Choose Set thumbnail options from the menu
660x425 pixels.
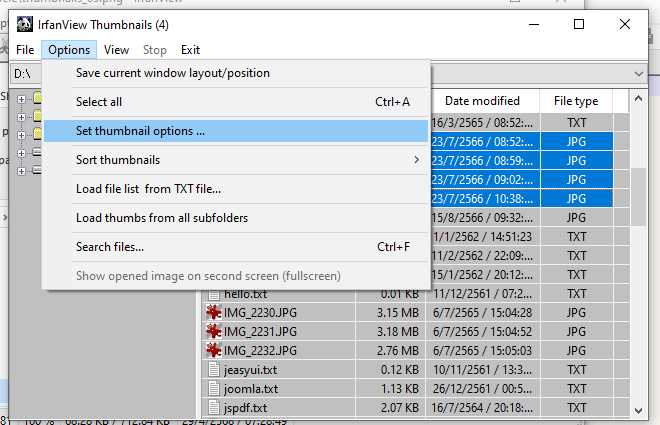point(141,131)
